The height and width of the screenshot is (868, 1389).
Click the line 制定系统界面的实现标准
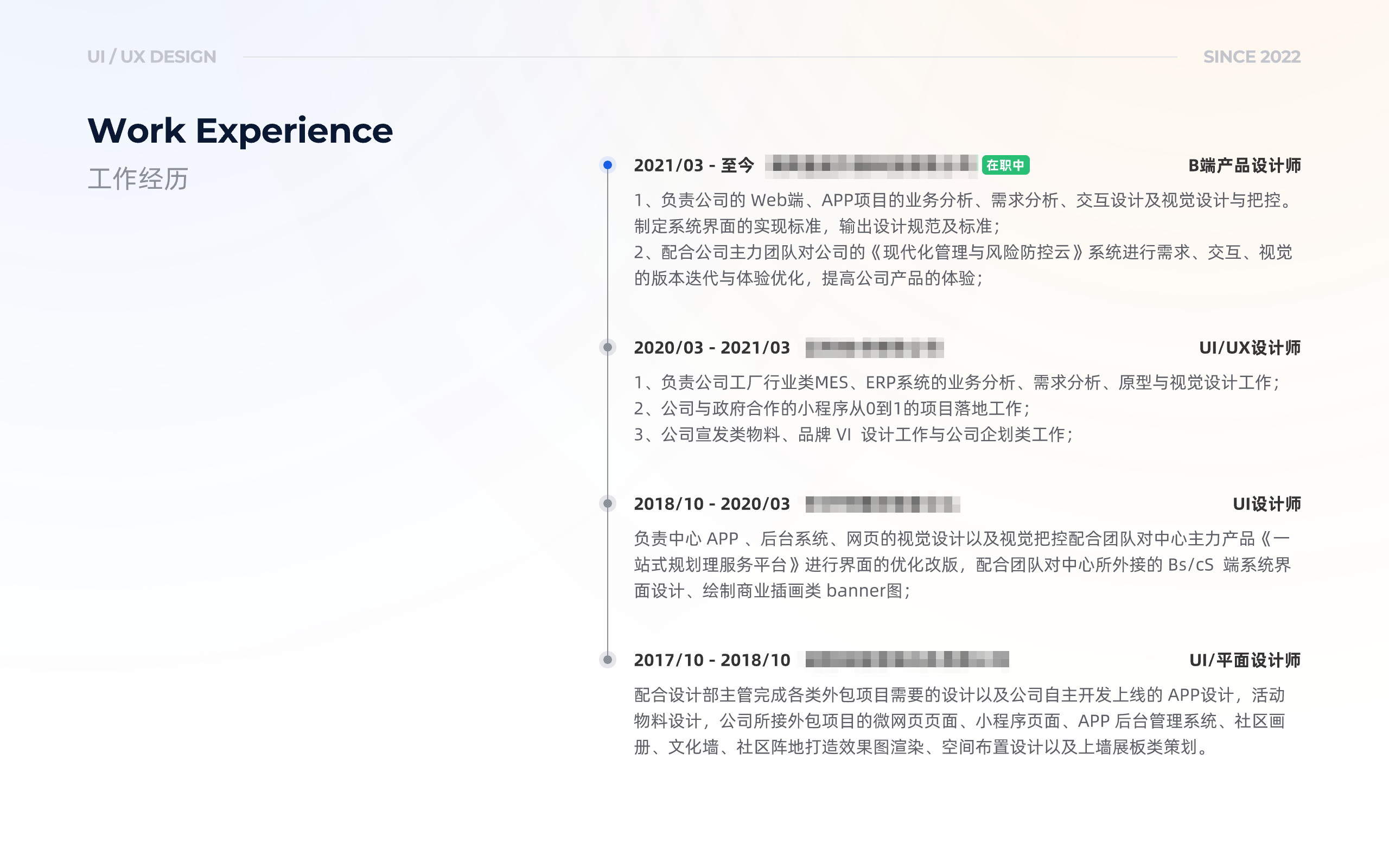817,226
